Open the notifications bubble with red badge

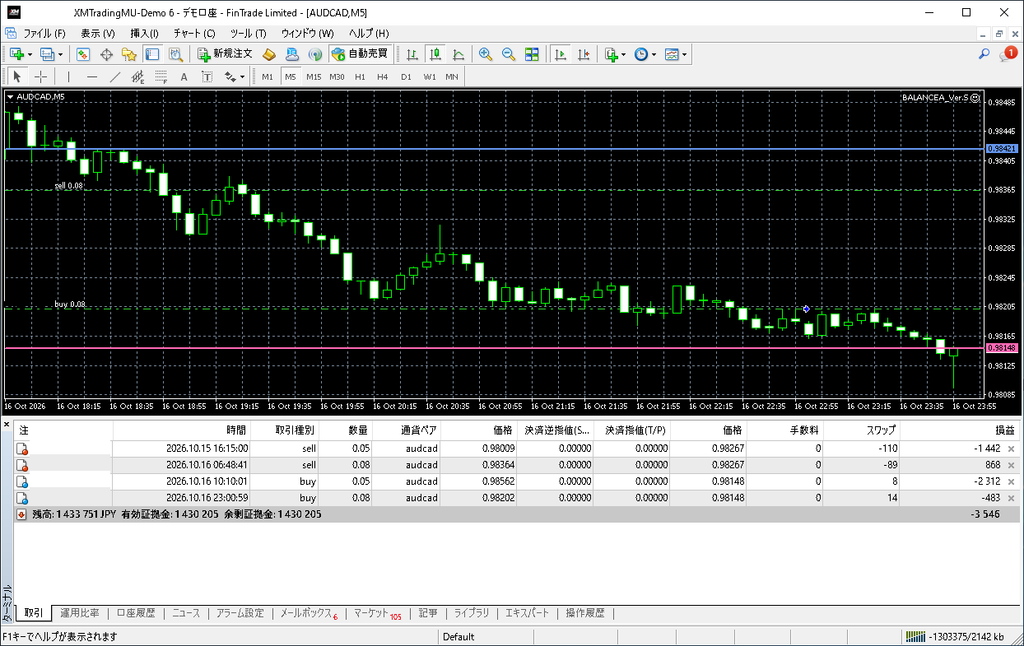[1008, 54]
